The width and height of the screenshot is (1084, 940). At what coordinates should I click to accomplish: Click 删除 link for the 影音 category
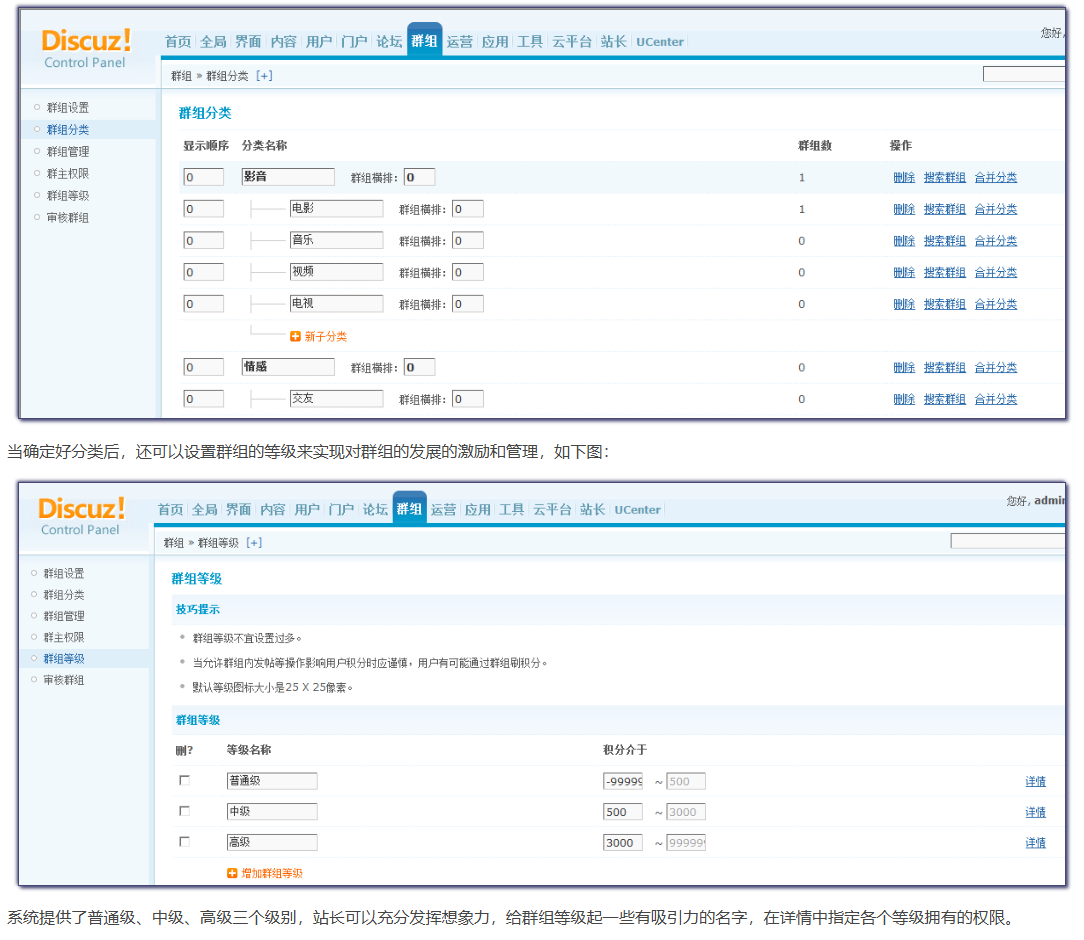coord(904,178)
